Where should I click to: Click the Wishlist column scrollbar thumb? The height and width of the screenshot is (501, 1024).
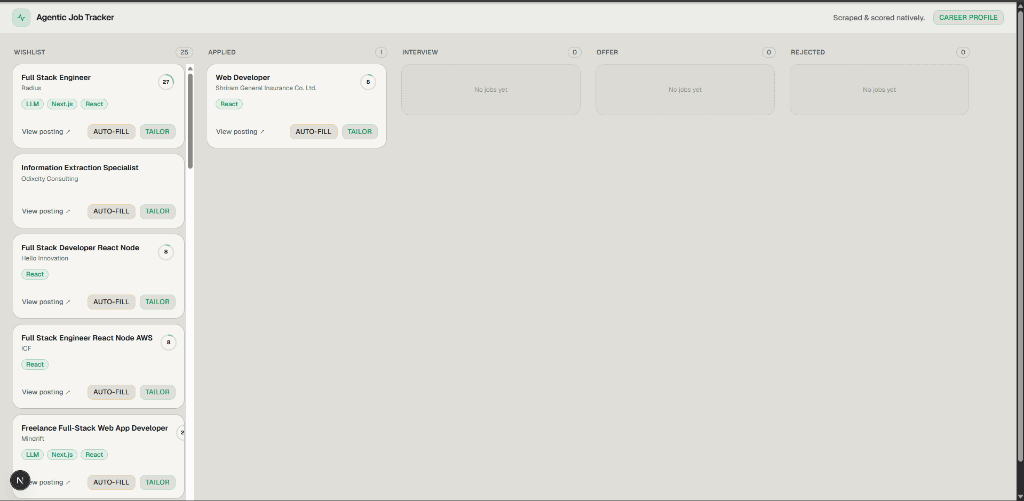point(190,121)
